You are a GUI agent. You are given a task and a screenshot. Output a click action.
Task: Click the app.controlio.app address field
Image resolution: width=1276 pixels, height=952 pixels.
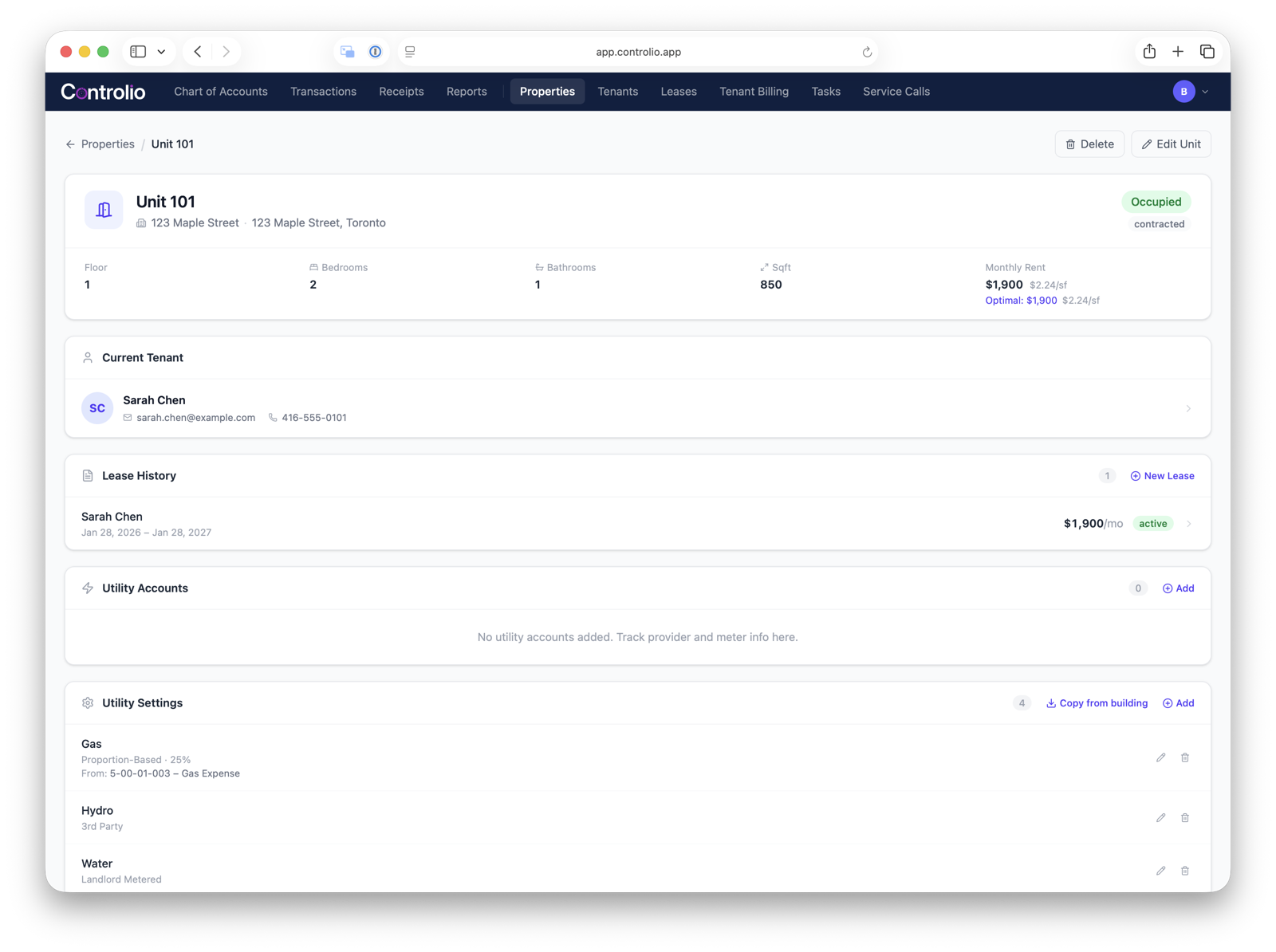pos(638,52)
